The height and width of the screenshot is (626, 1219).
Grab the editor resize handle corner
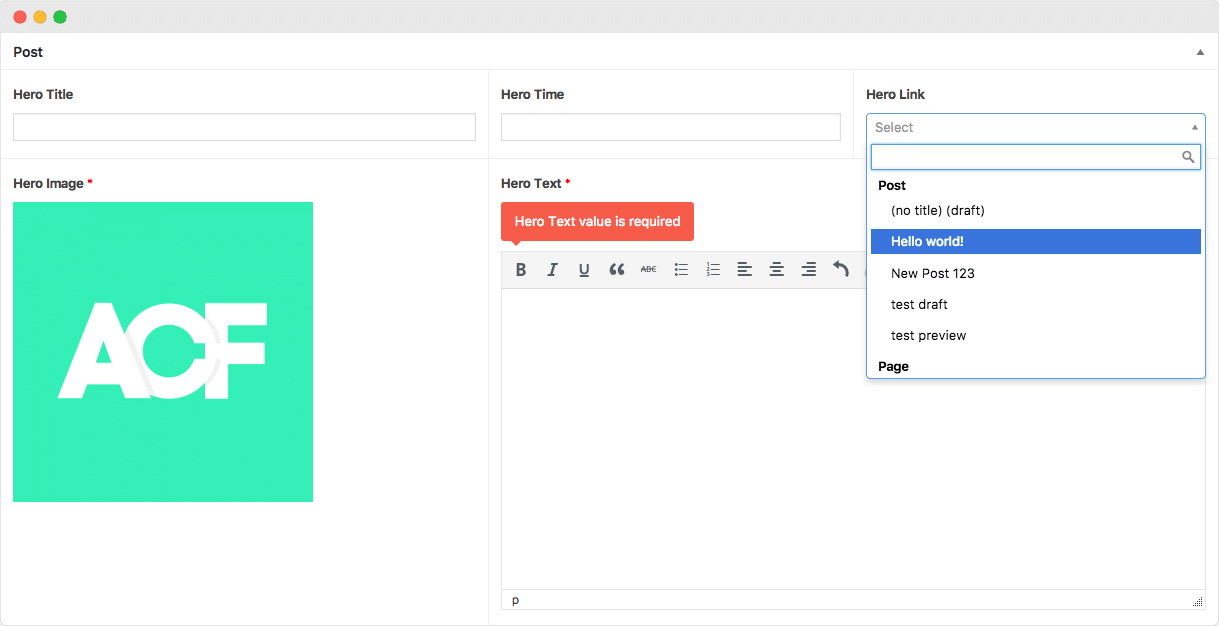tap(1197, 601)
